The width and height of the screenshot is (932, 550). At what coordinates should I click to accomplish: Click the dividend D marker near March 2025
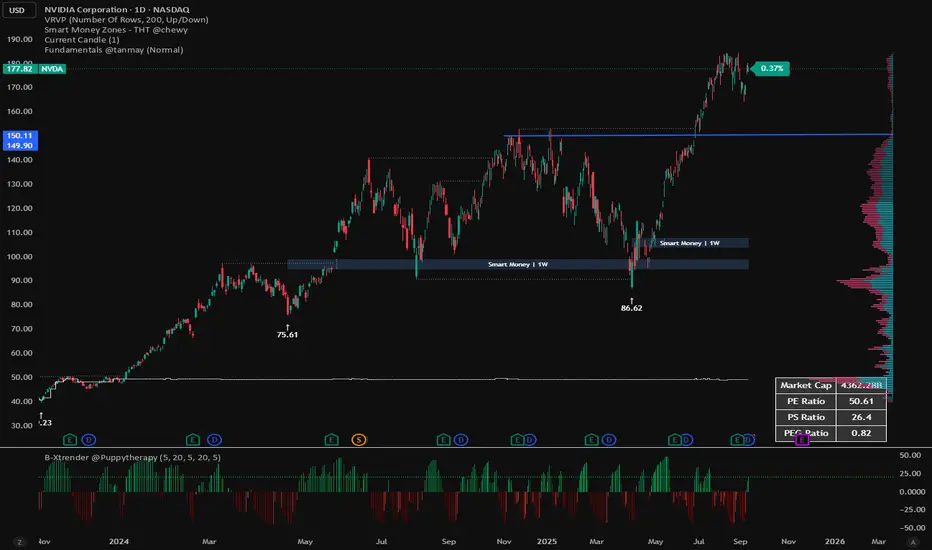click(609, 440)
